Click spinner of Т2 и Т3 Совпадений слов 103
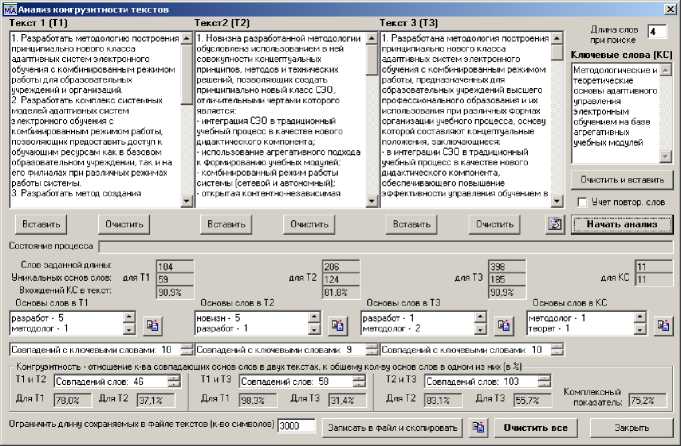 (544, 382)
